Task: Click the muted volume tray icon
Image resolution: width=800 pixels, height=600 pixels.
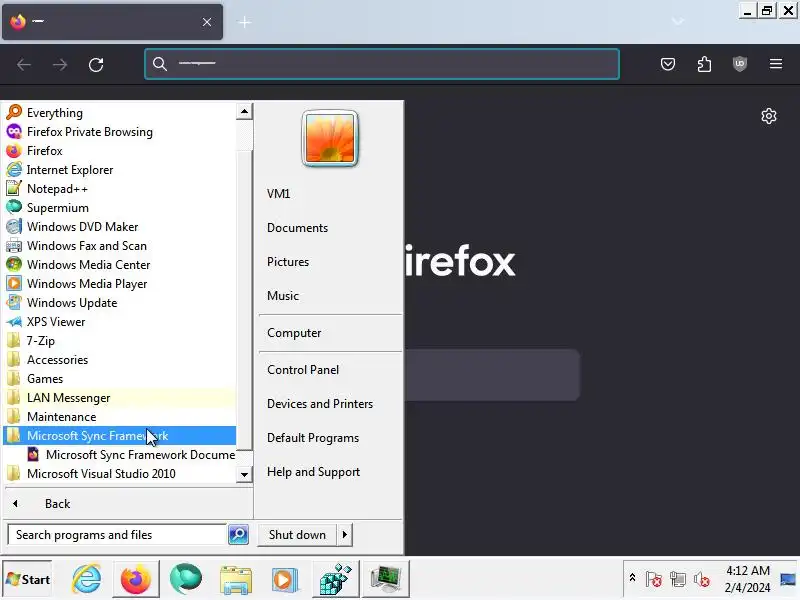Action: click(x=702, y=580)
